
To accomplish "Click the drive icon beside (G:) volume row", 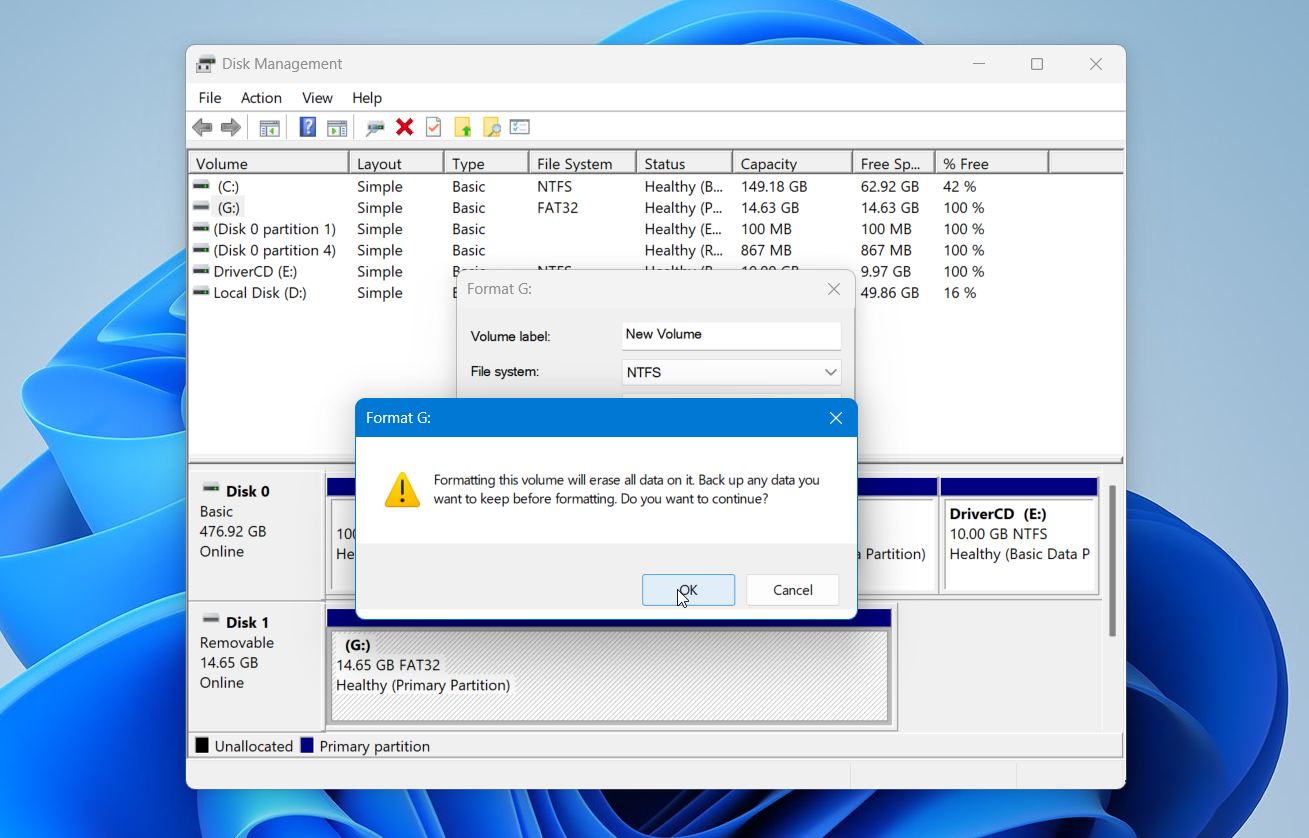I will click(201, 207).
